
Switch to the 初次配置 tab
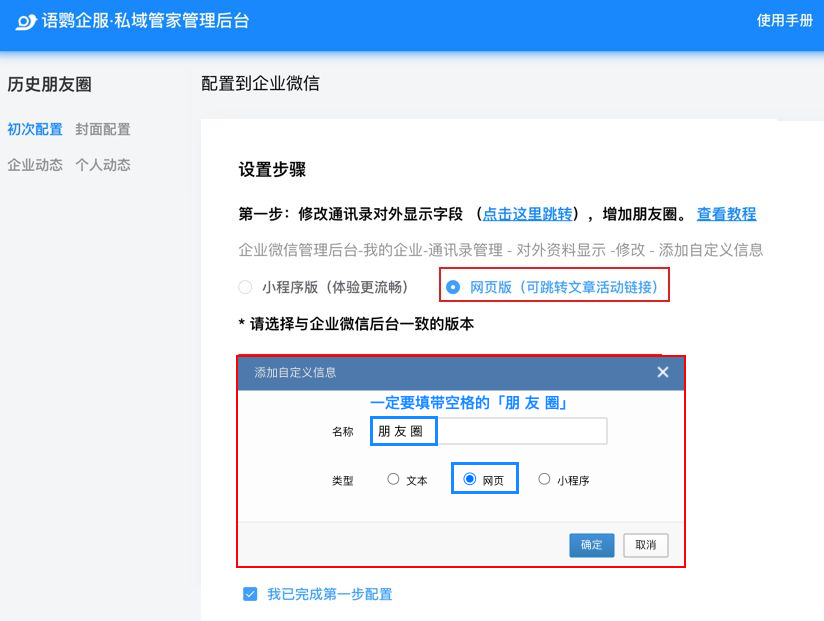click(35, 129)
